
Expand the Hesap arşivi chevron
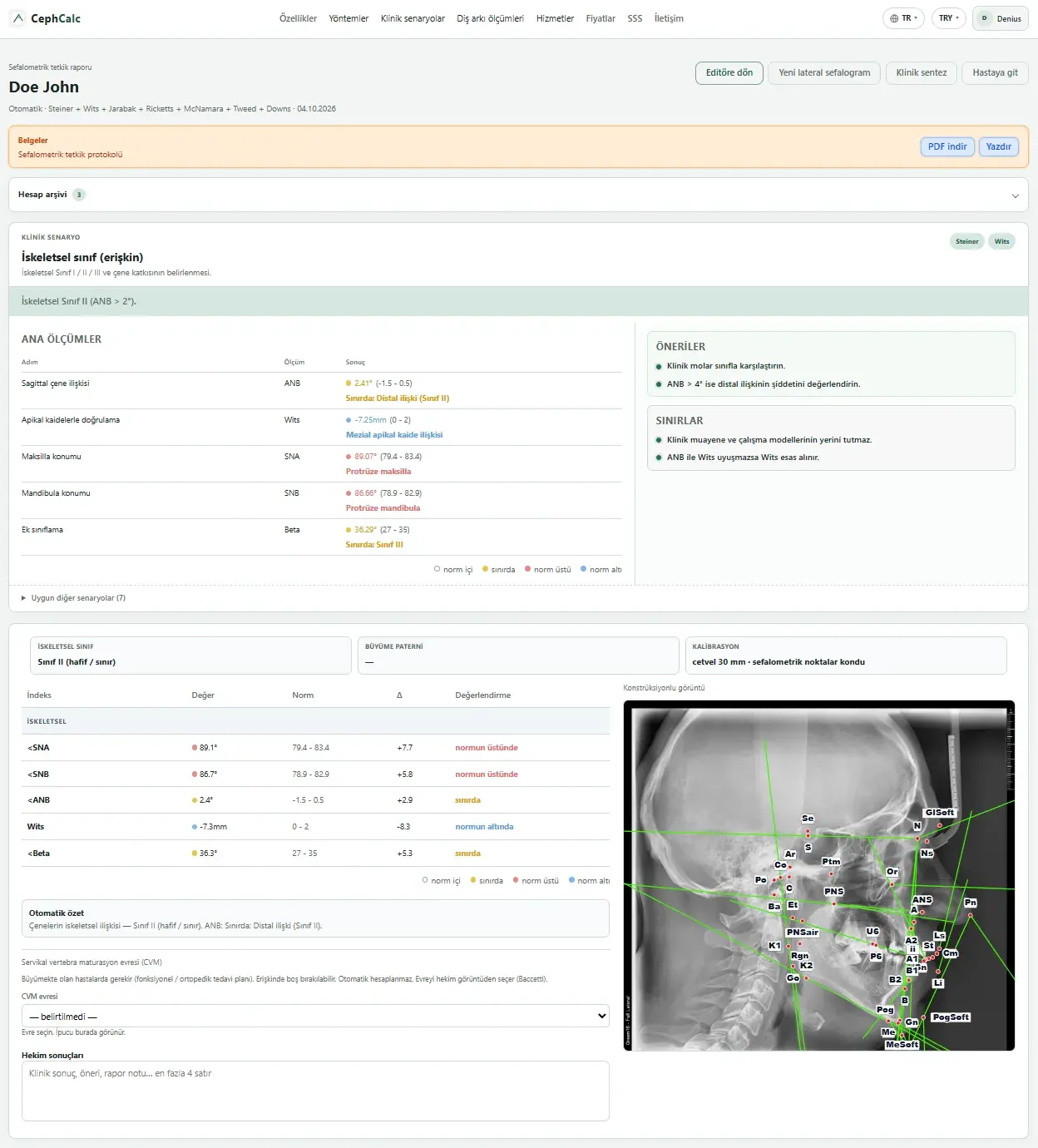pyautogui.click(x=1015, y=195)
